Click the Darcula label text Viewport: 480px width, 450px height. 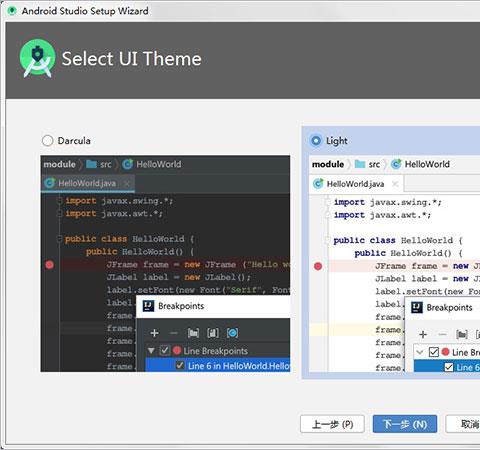click(74, 141)
